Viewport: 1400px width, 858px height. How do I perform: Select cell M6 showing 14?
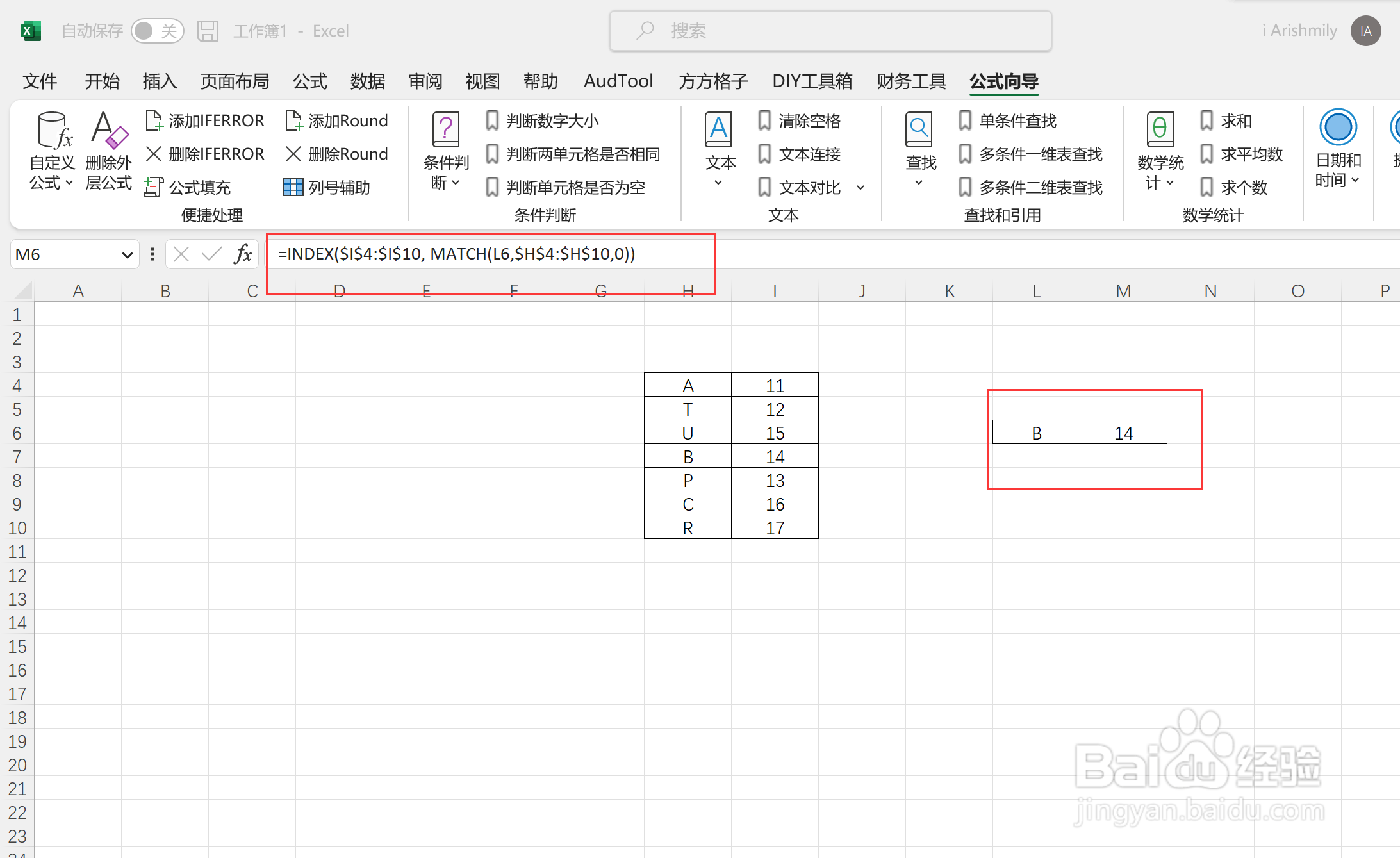(x=1123, y=433)
